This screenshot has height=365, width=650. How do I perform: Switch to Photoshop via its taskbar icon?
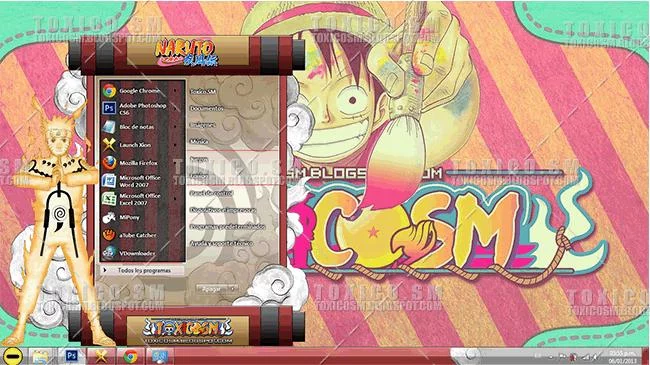click(x=71, y=356)
